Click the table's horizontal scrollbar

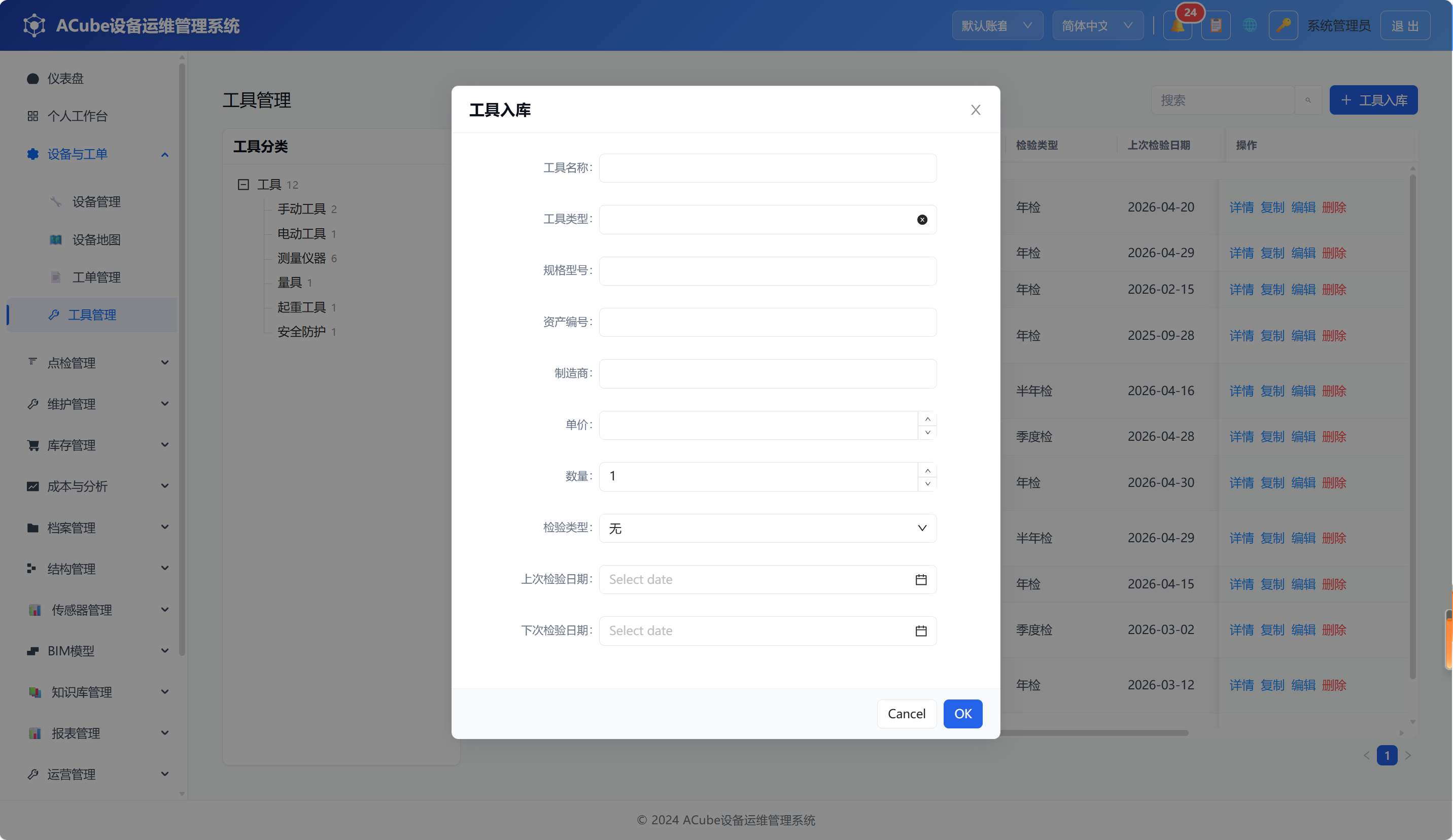click(x=1094, y=733)
